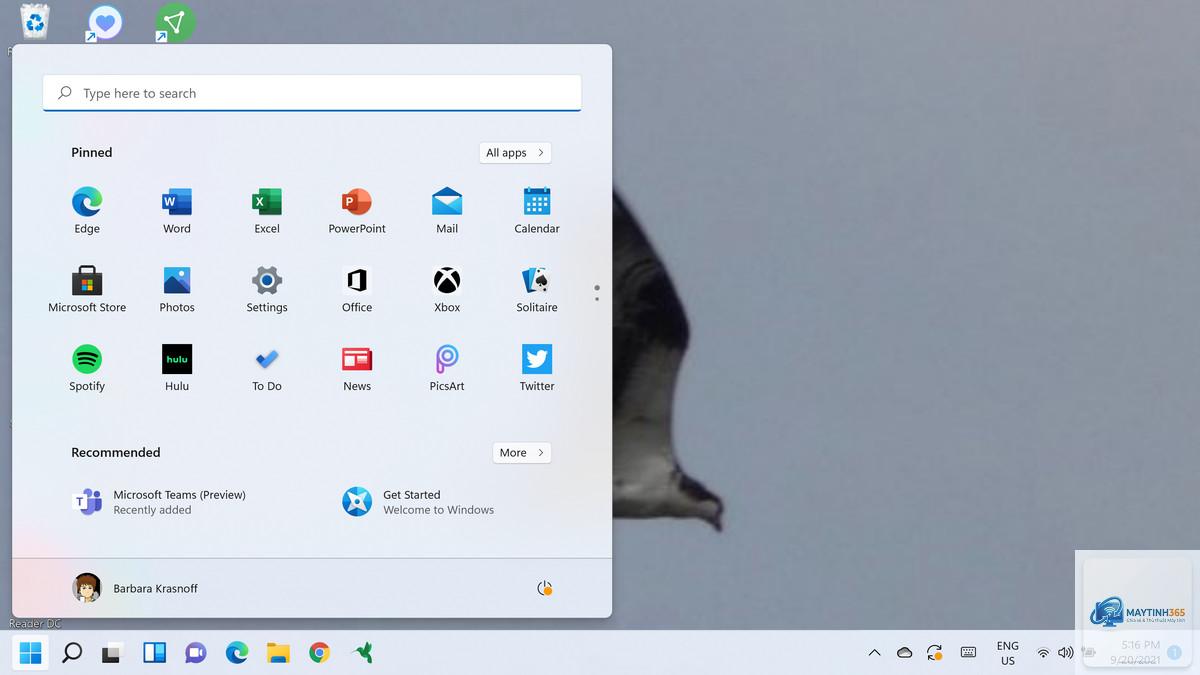The height and width of the screenshot is (675, 1200).
Task: Open Microsoft To Do
Action: [x=267, y=369]
